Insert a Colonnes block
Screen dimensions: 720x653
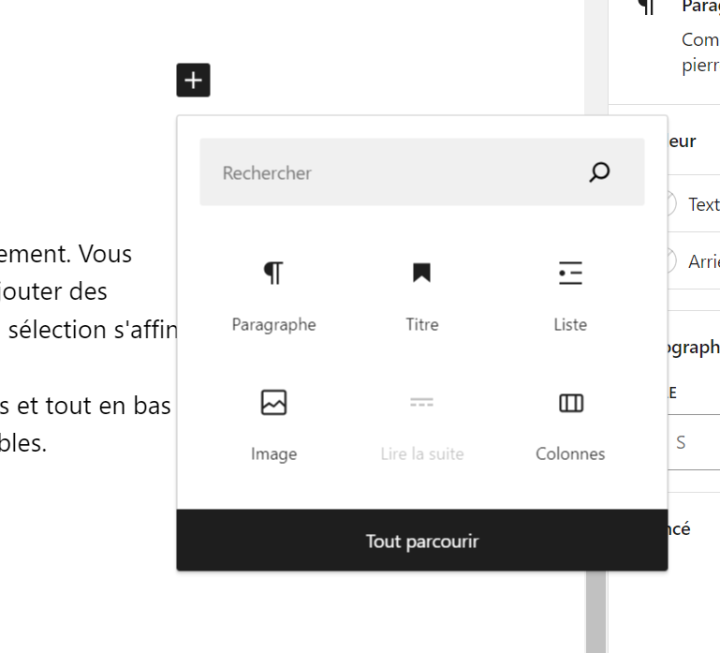[570, 425]
